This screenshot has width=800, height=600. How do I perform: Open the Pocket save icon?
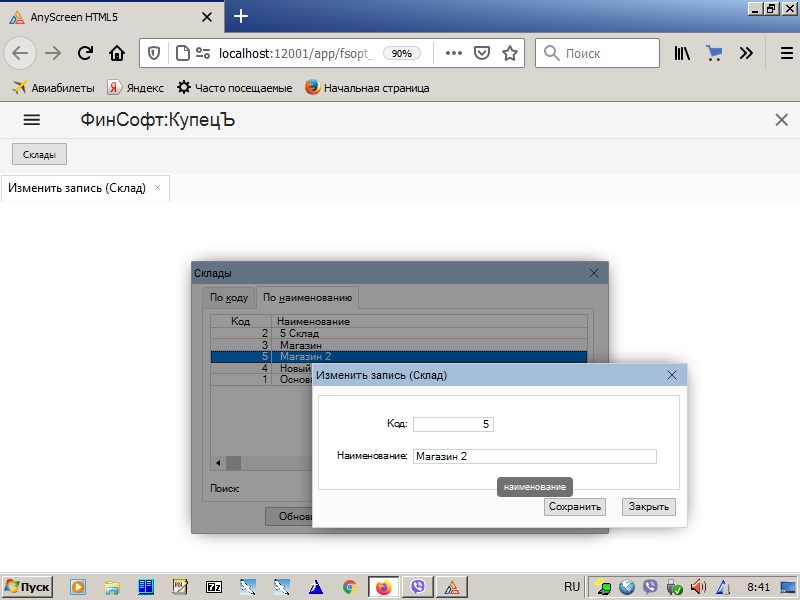[x=481, y=53]
